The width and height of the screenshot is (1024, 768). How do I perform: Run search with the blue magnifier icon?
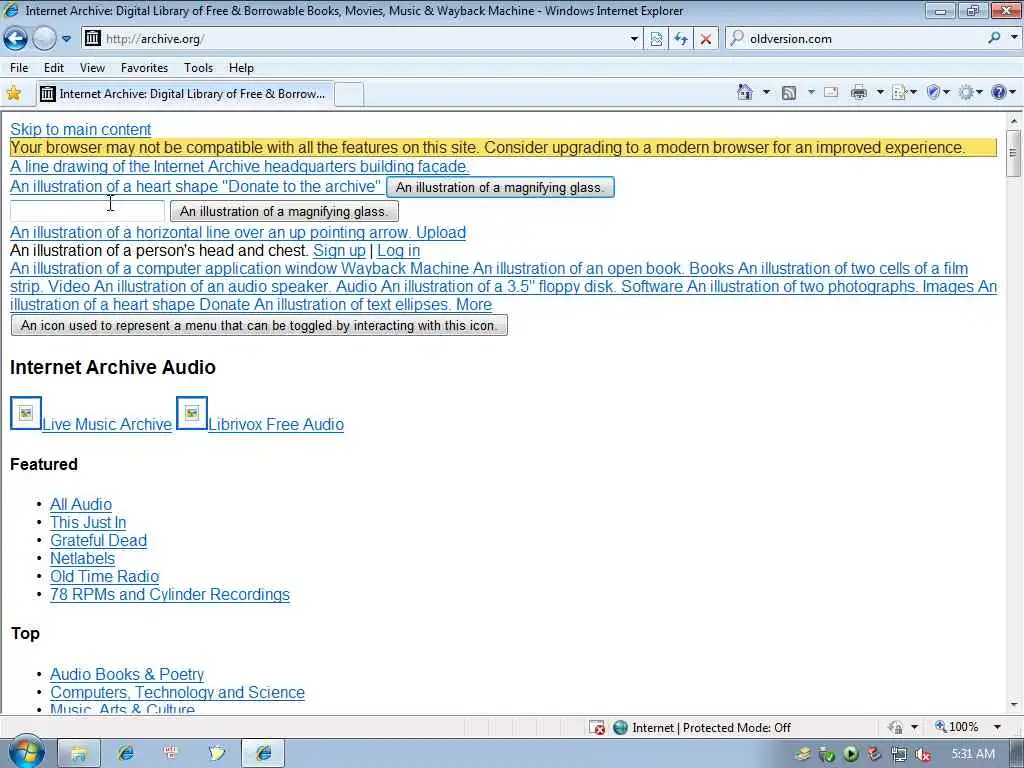(994, 39)
